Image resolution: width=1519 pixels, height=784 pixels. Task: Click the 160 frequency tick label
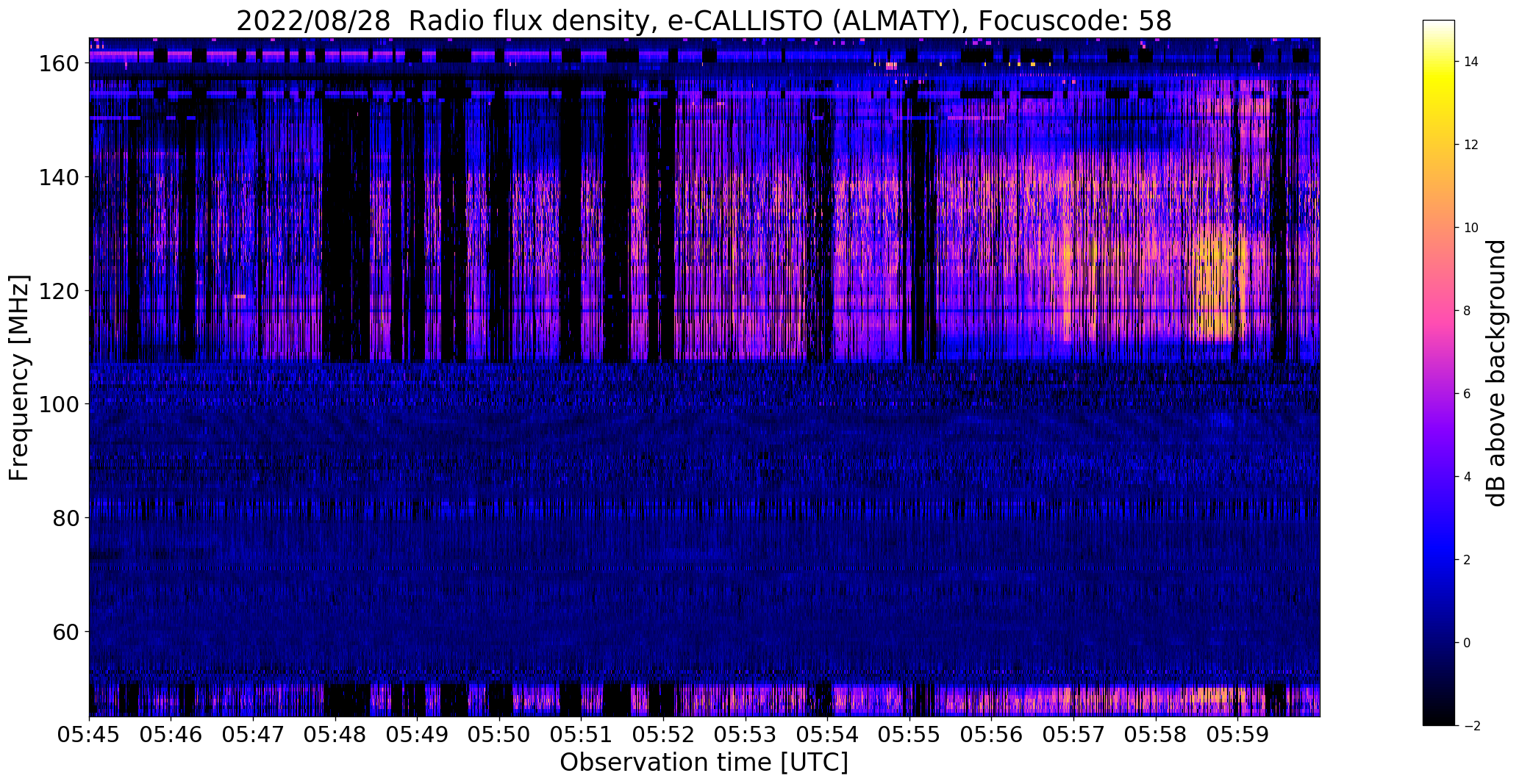click(60, 63)
